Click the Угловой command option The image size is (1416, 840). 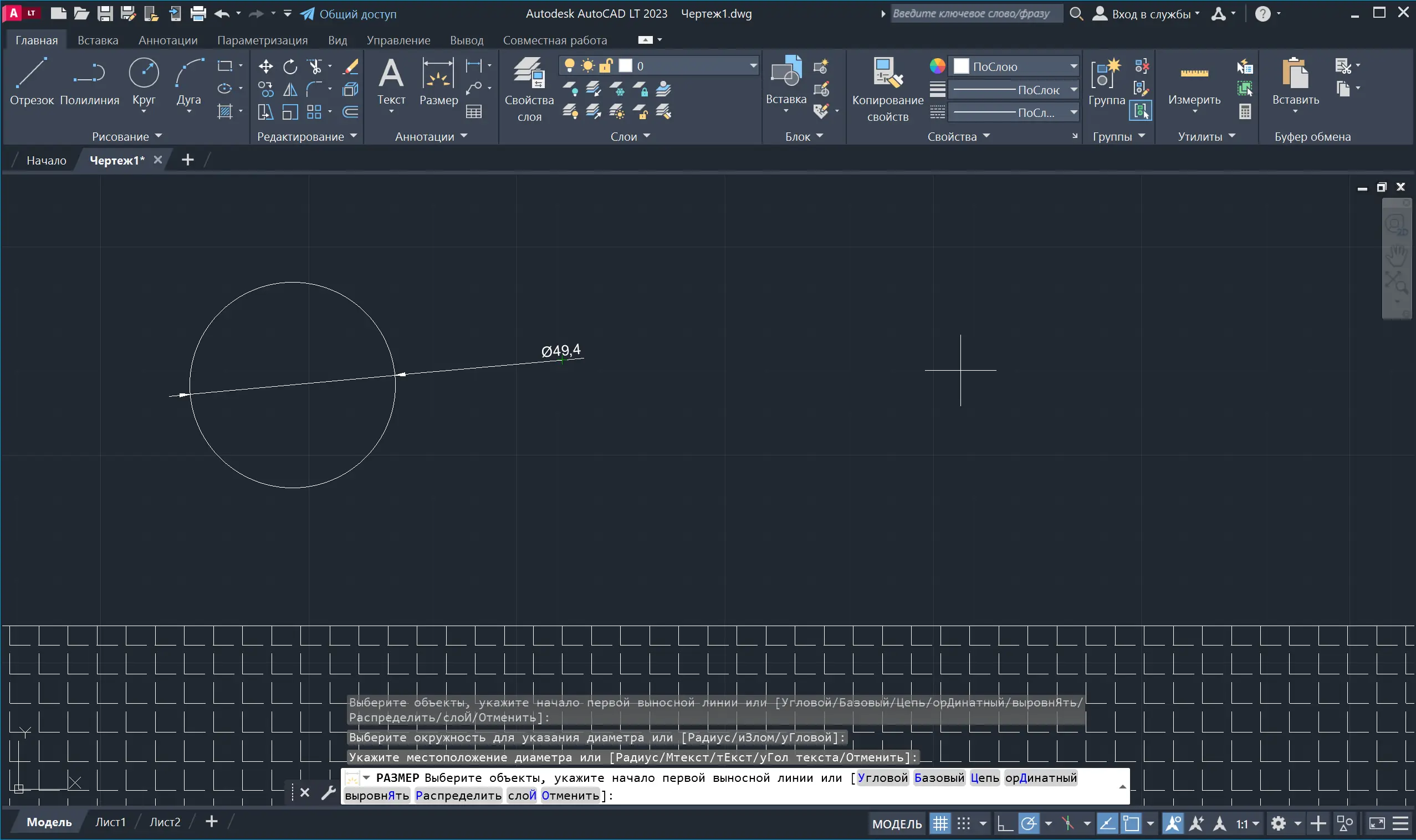882,778
